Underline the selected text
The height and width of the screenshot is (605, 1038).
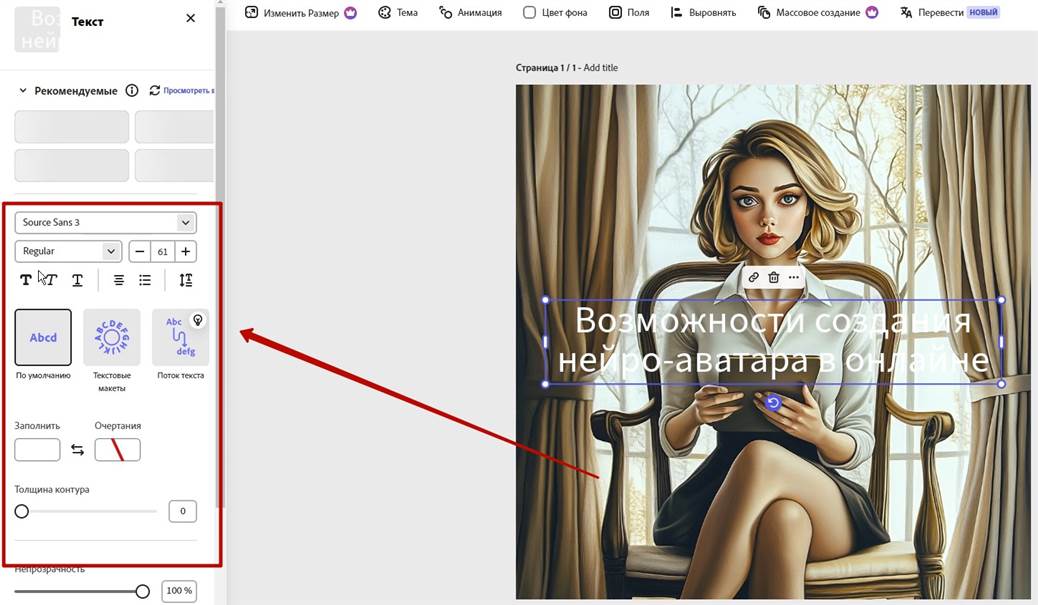(x=77, y=280)
